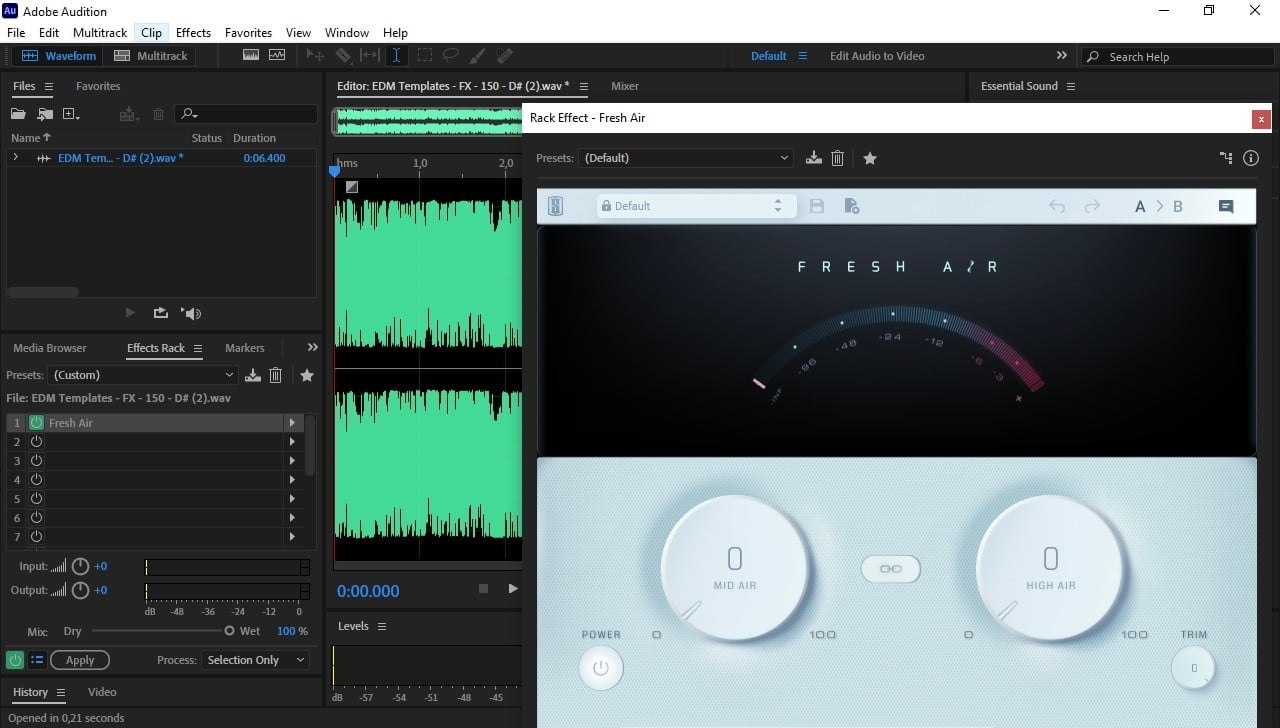Toggle power button for effects slot 3
Screen dimensions: 1280x728
coord(37,461)
